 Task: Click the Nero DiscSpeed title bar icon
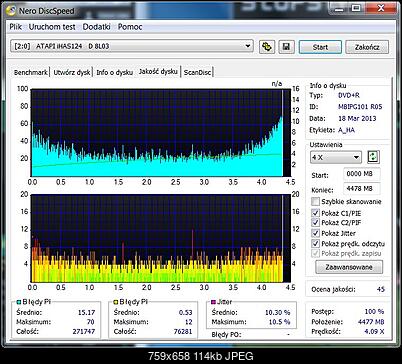click(x=11, y=10)
